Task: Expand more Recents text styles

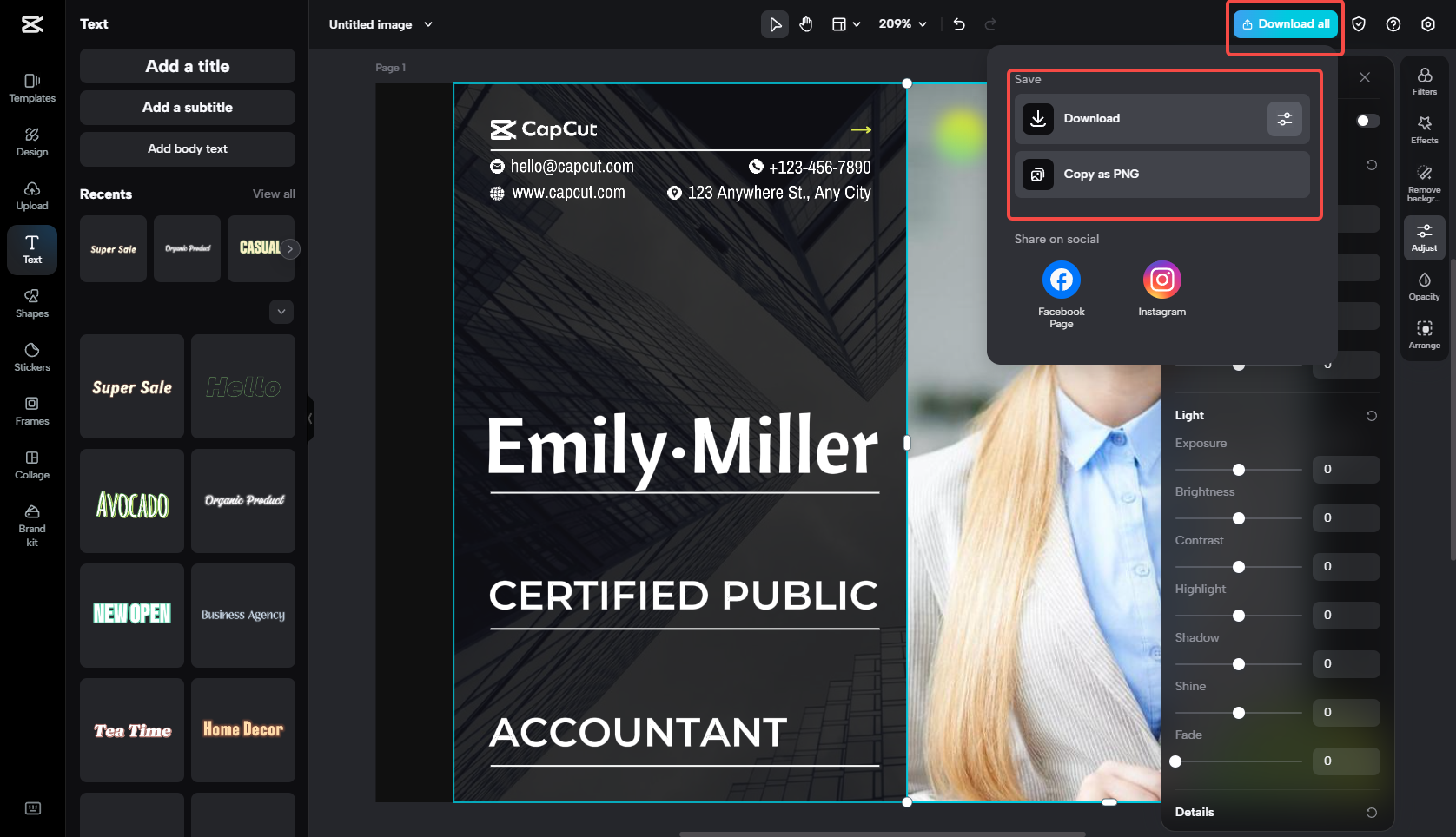Action: tap(281, 312)
